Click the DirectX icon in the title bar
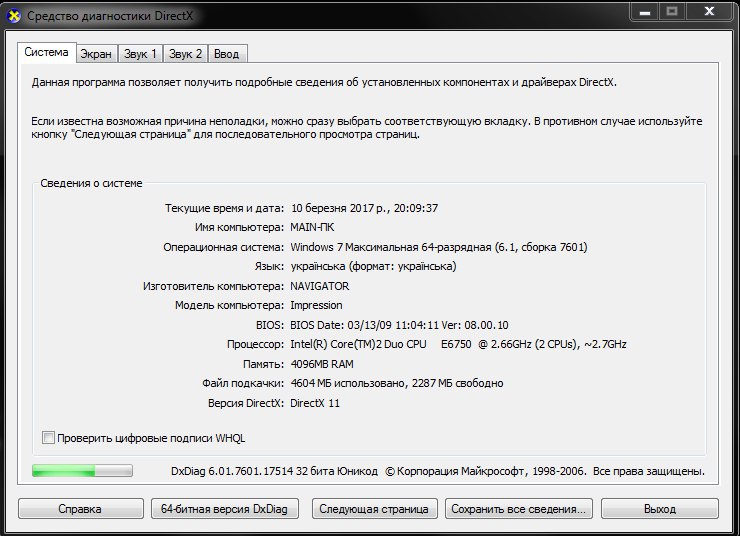740x536 pixels. [14, 16]
